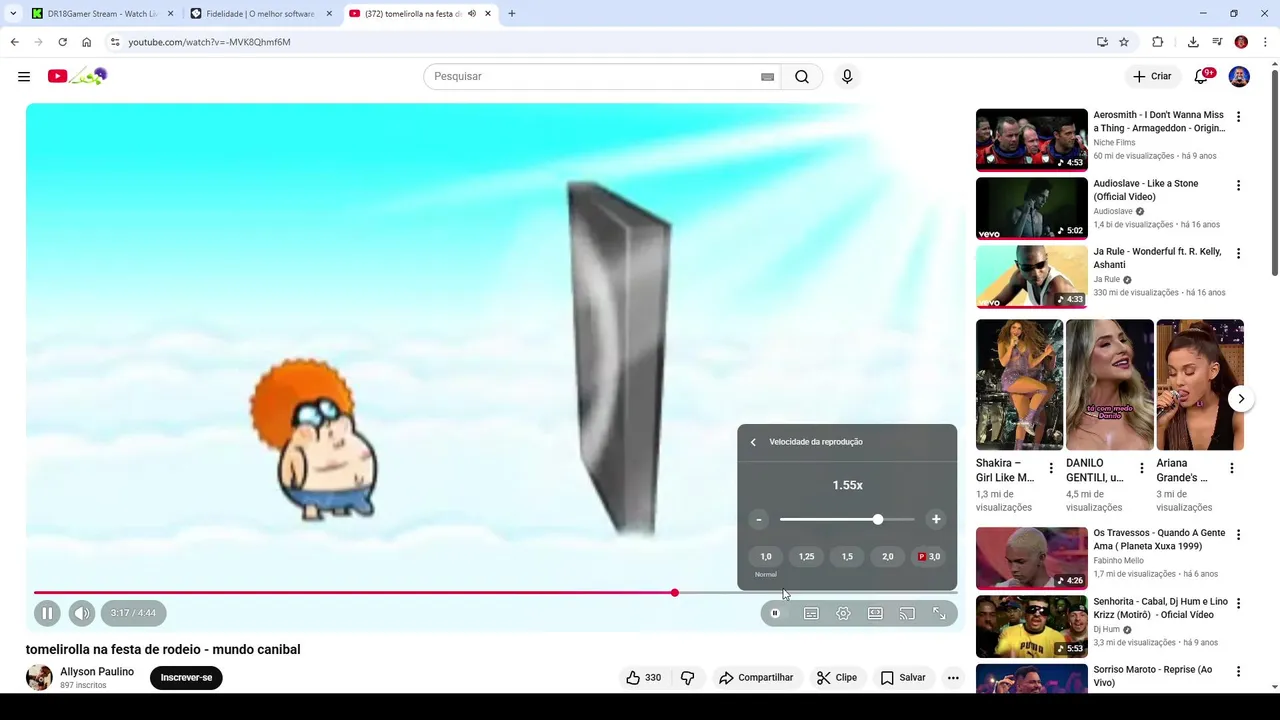Select the 2,0 speed preset

(888, 557)
